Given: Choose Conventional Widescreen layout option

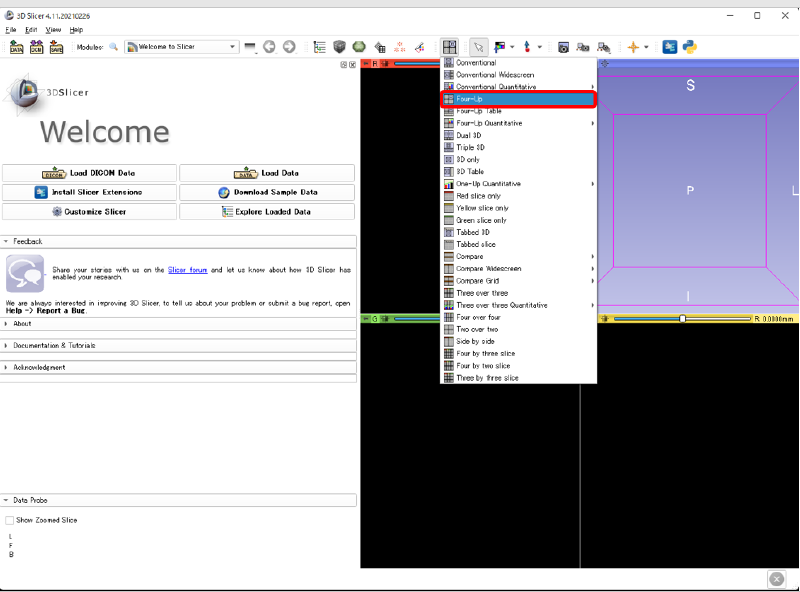Looking at the screenshot, I should (x=494, y=75).
